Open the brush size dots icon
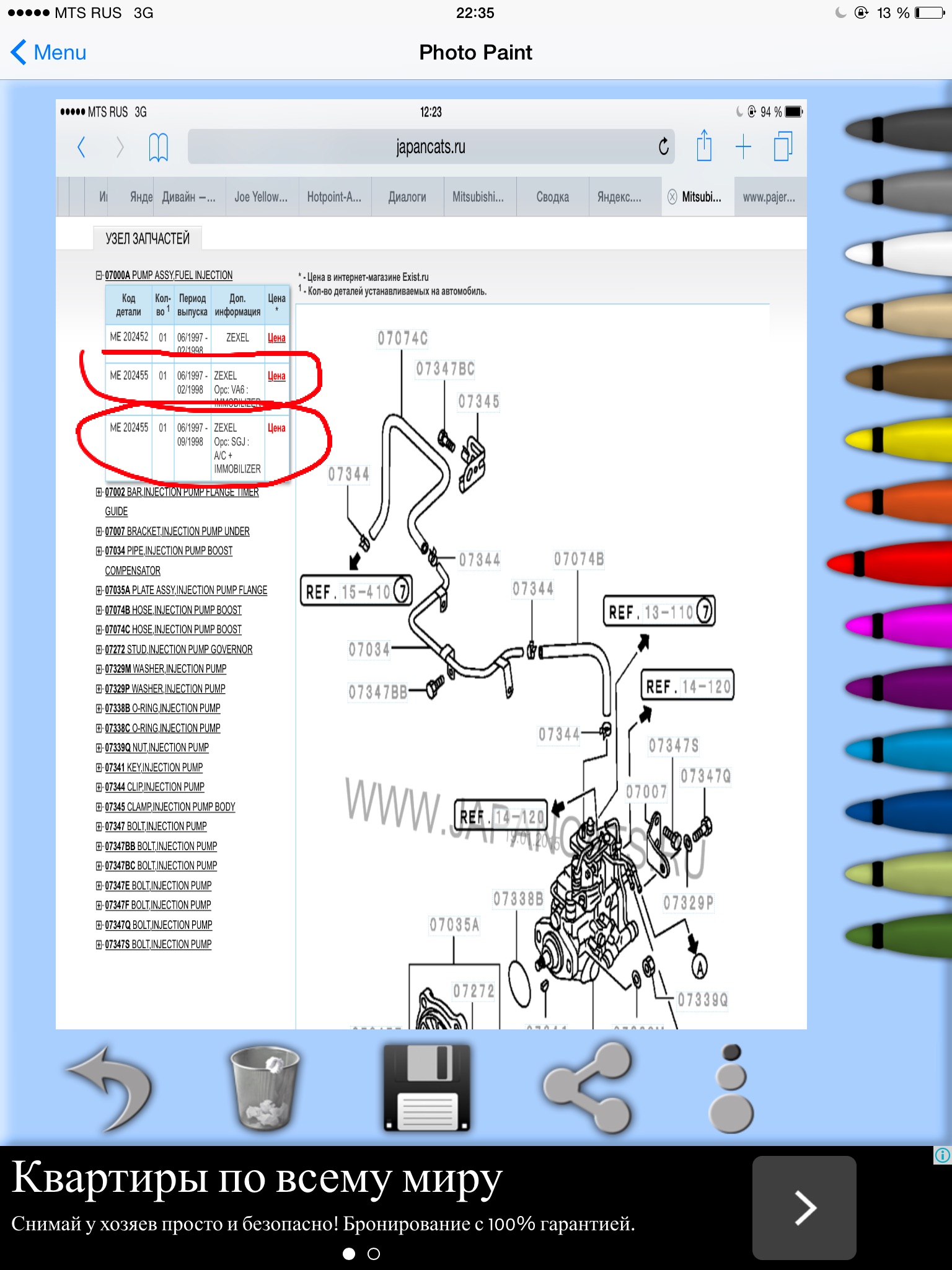The image size is (952, 1270). [731, 1088]
